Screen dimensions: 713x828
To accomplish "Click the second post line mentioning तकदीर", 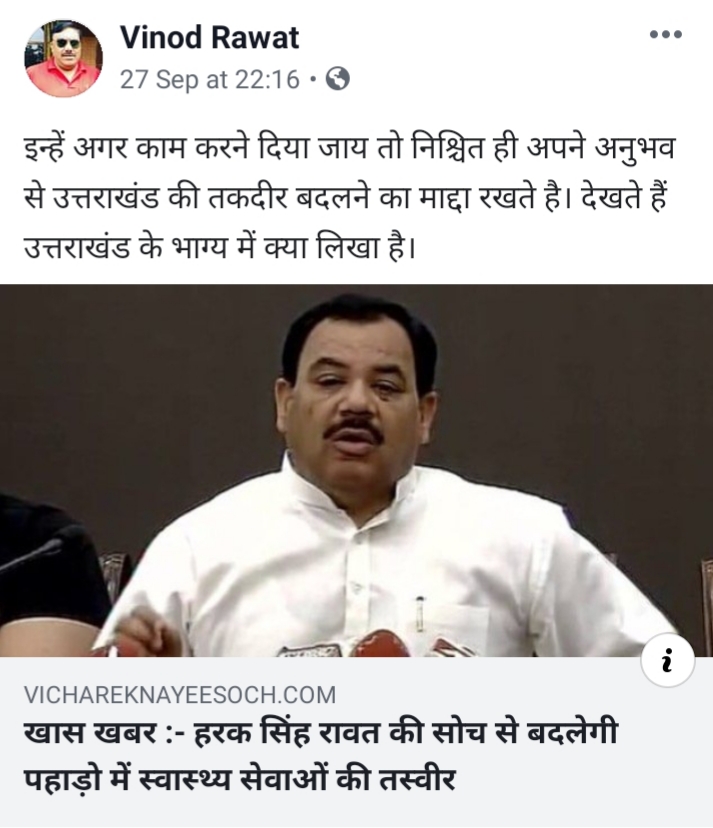I will tap(347, 198).
